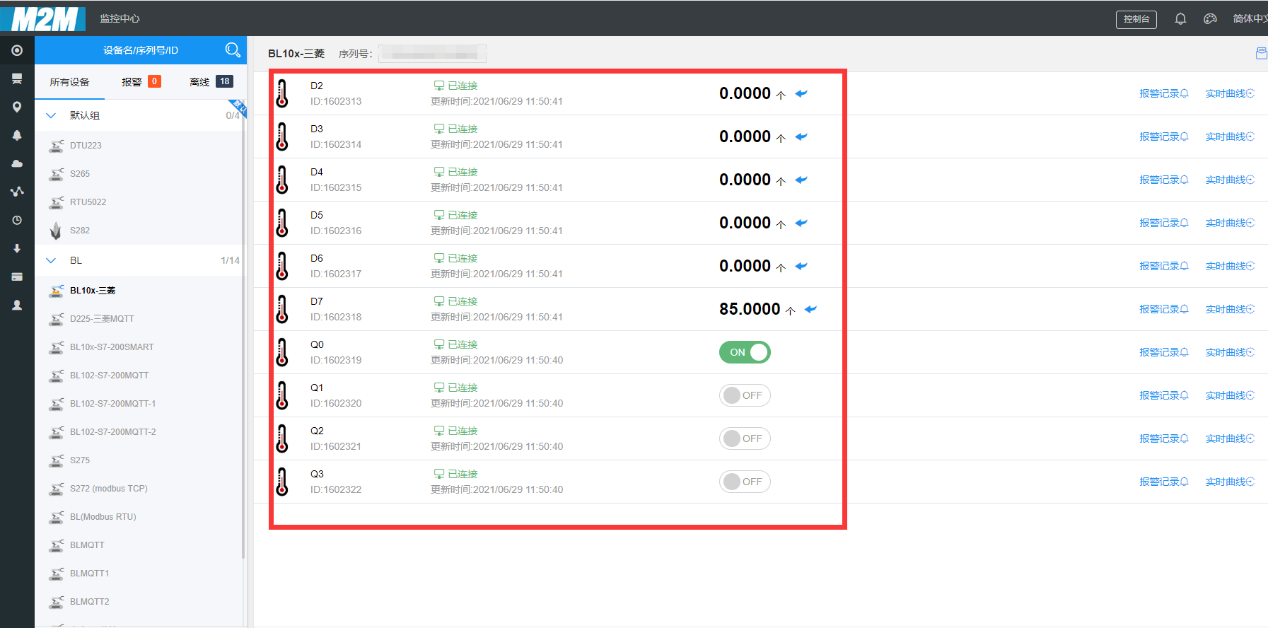
Task: Open the theme palette icon in top bar
Action: pyautogui.click(x=1209, y=19)
